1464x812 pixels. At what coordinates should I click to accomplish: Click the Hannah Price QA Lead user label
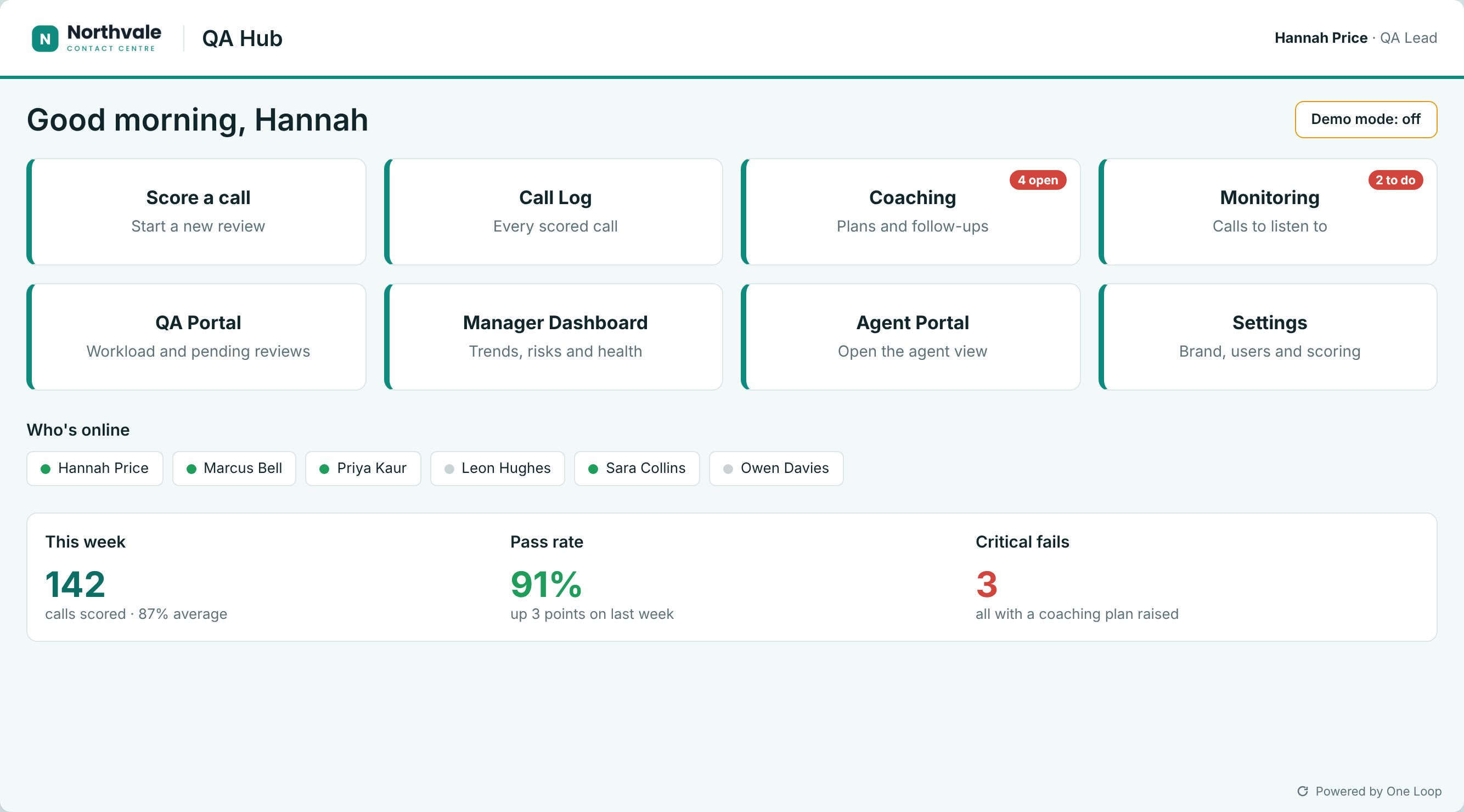pos(1355,38)
